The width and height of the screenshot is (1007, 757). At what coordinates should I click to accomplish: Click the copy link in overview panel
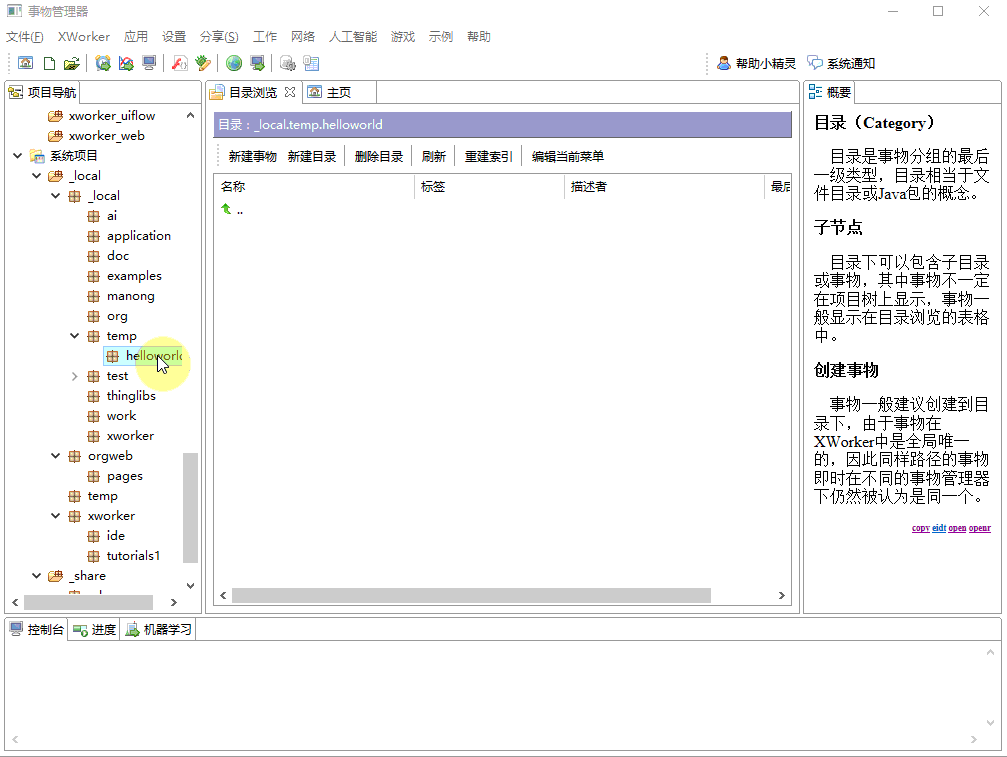coord(920,528)
